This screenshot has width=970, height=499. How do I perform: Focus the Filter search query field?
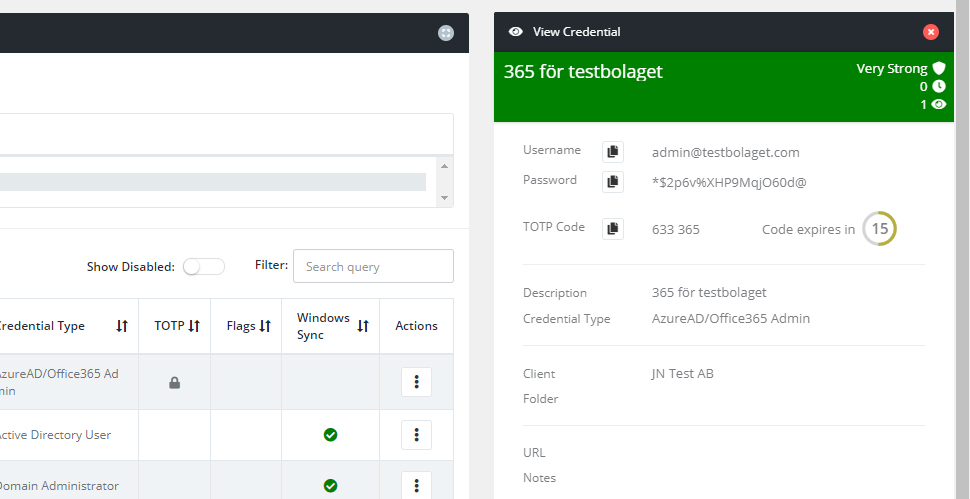click(x=373, y=266)
